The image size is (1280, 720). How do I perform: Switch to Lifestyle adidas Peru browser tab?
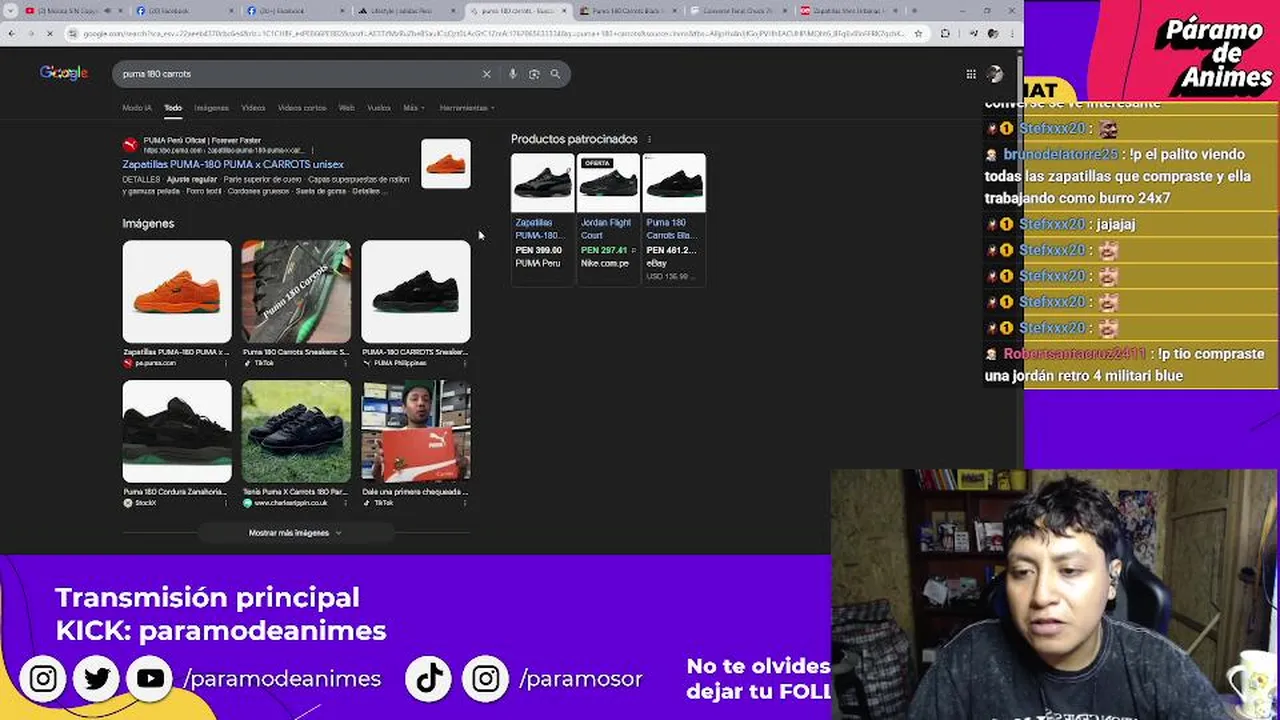coord(409,11)
